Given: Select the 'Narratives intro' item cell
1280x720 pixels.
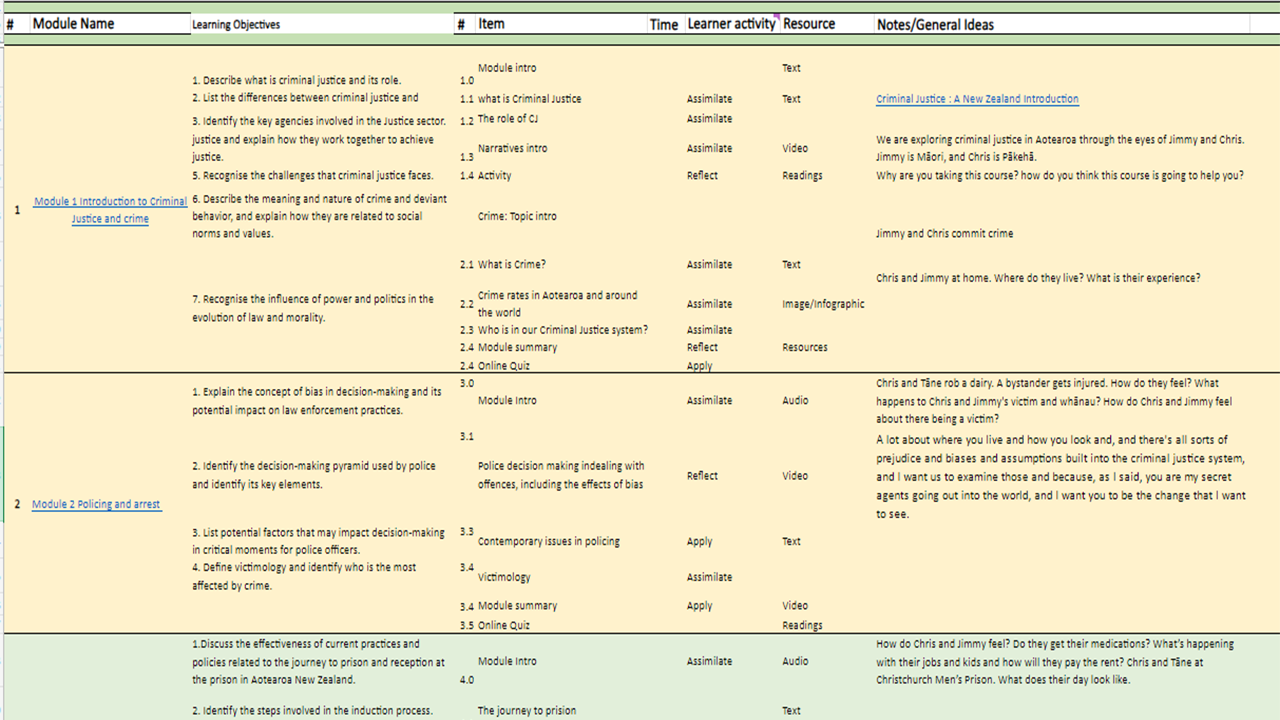Looking at the screenshot, I should pyautogui.click(x=512, y=148).
